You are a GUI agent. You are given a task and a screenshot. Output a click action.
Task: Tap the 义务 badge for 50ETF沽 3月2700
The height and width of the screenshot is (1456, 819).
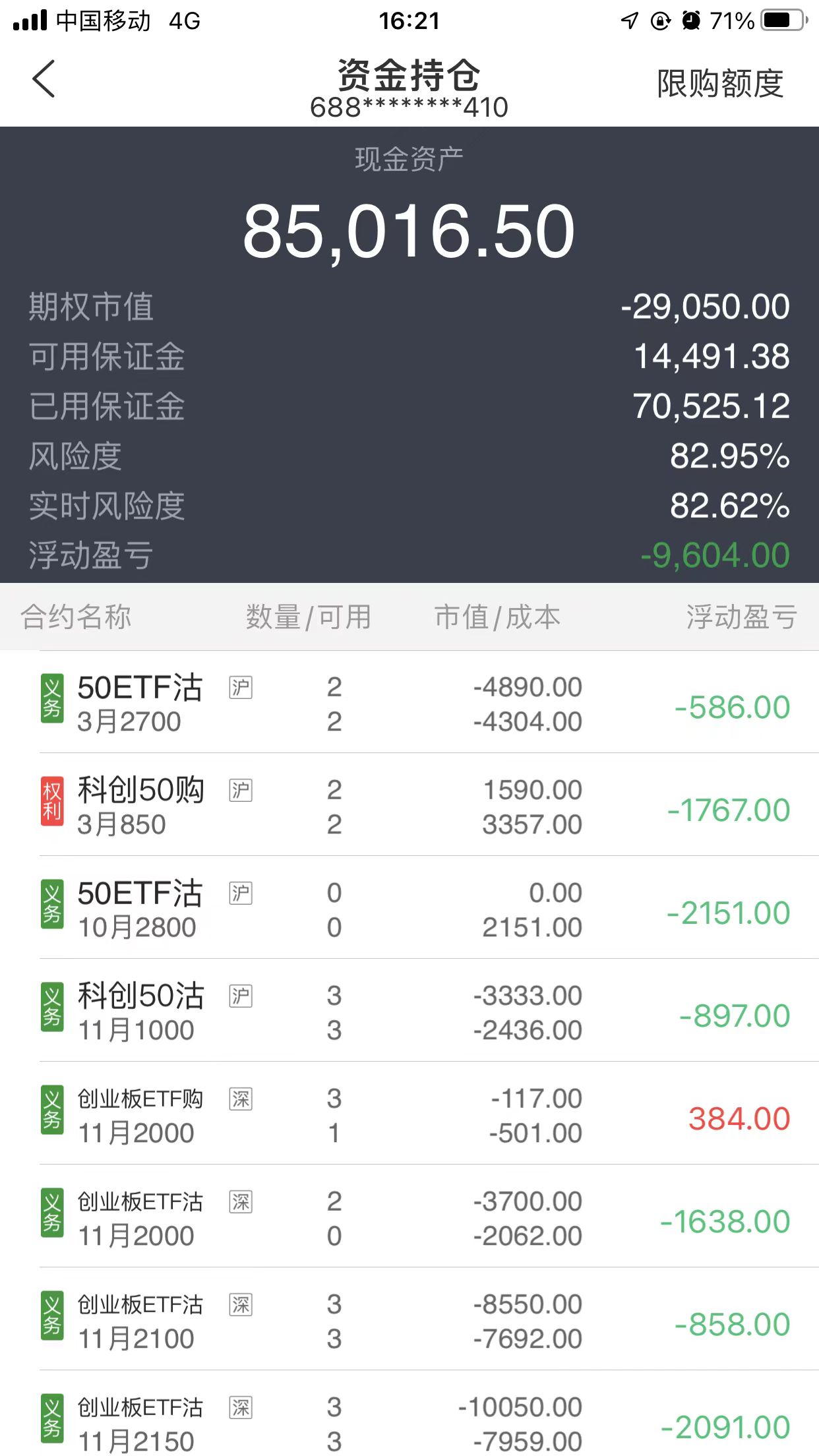click(x=52, y=699)
